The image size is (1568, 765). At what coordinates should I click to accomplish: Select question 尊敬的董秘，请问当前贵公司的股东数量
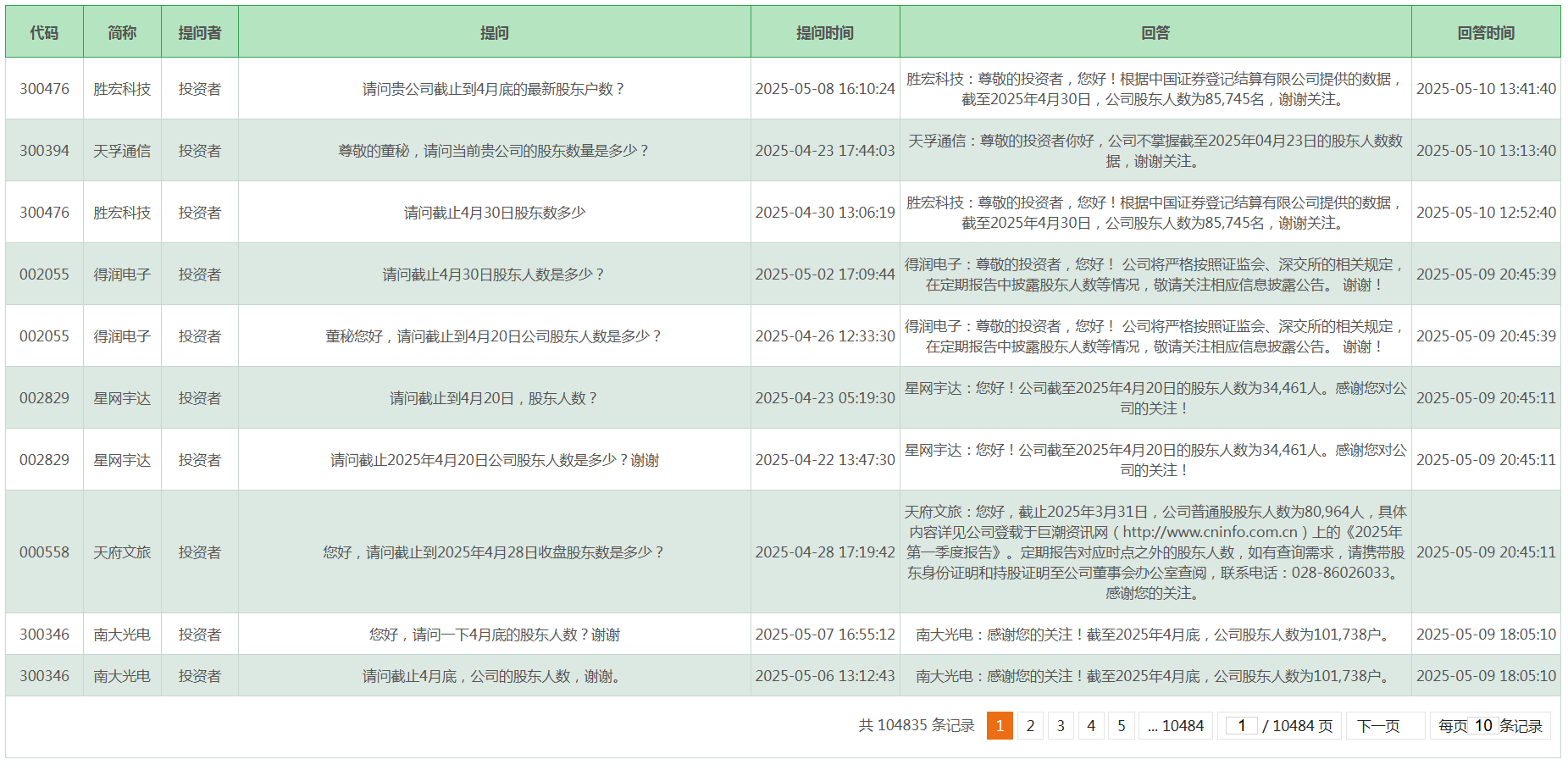click(x=495, y=151)
